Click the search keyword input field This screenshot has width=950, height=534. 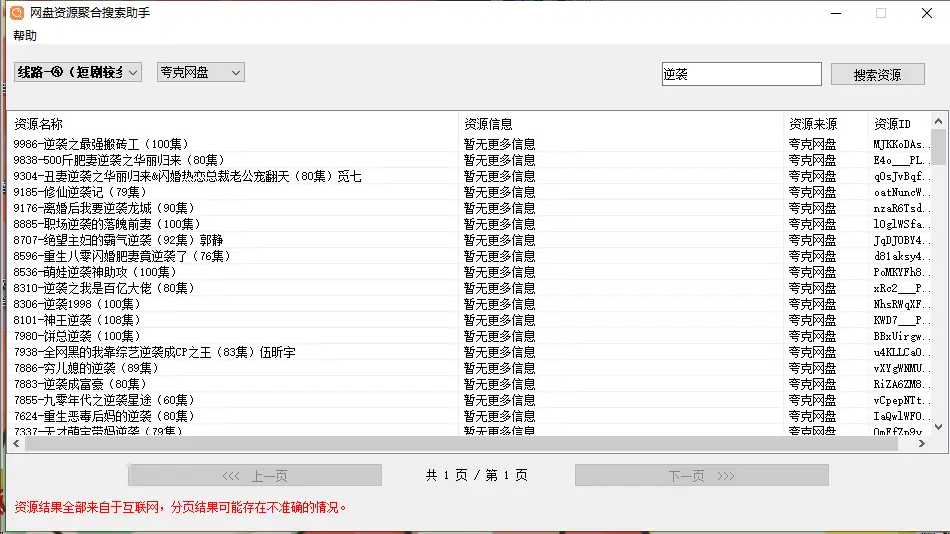[740, 74]
